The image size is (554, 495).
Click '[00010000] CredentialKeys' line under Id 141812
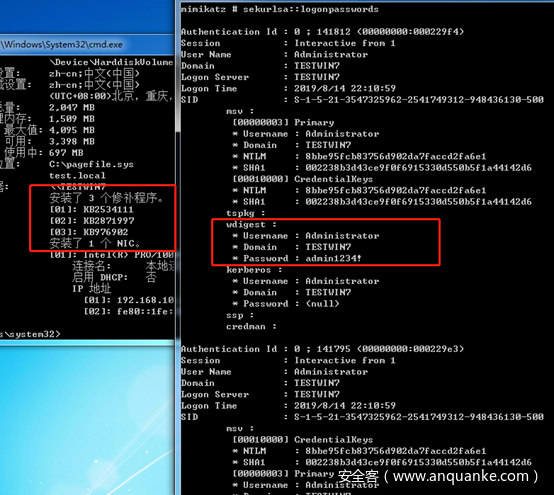(303, 179)
